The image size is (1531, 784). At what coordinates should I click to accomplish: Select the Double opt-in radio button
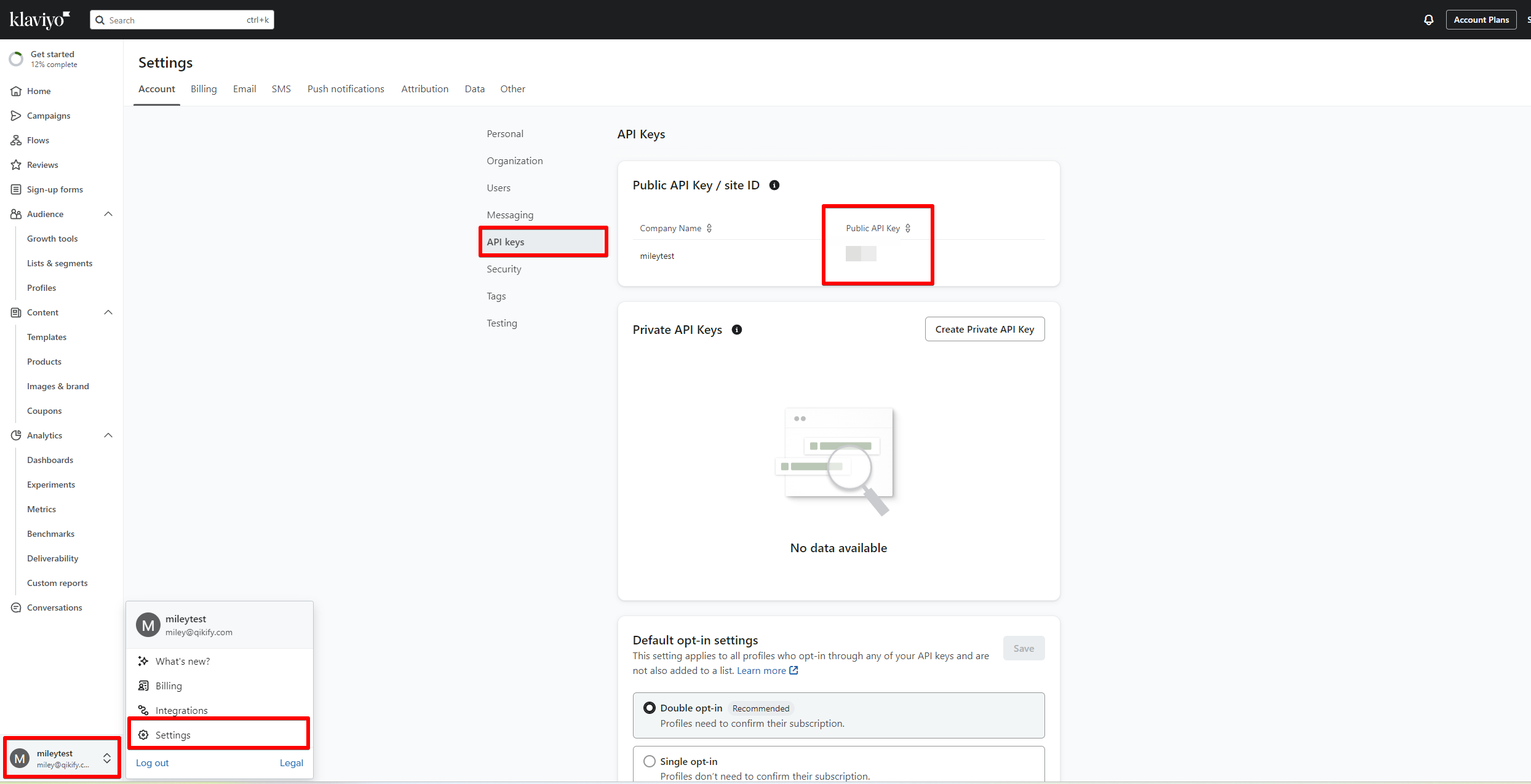click(x=650, y=708)
